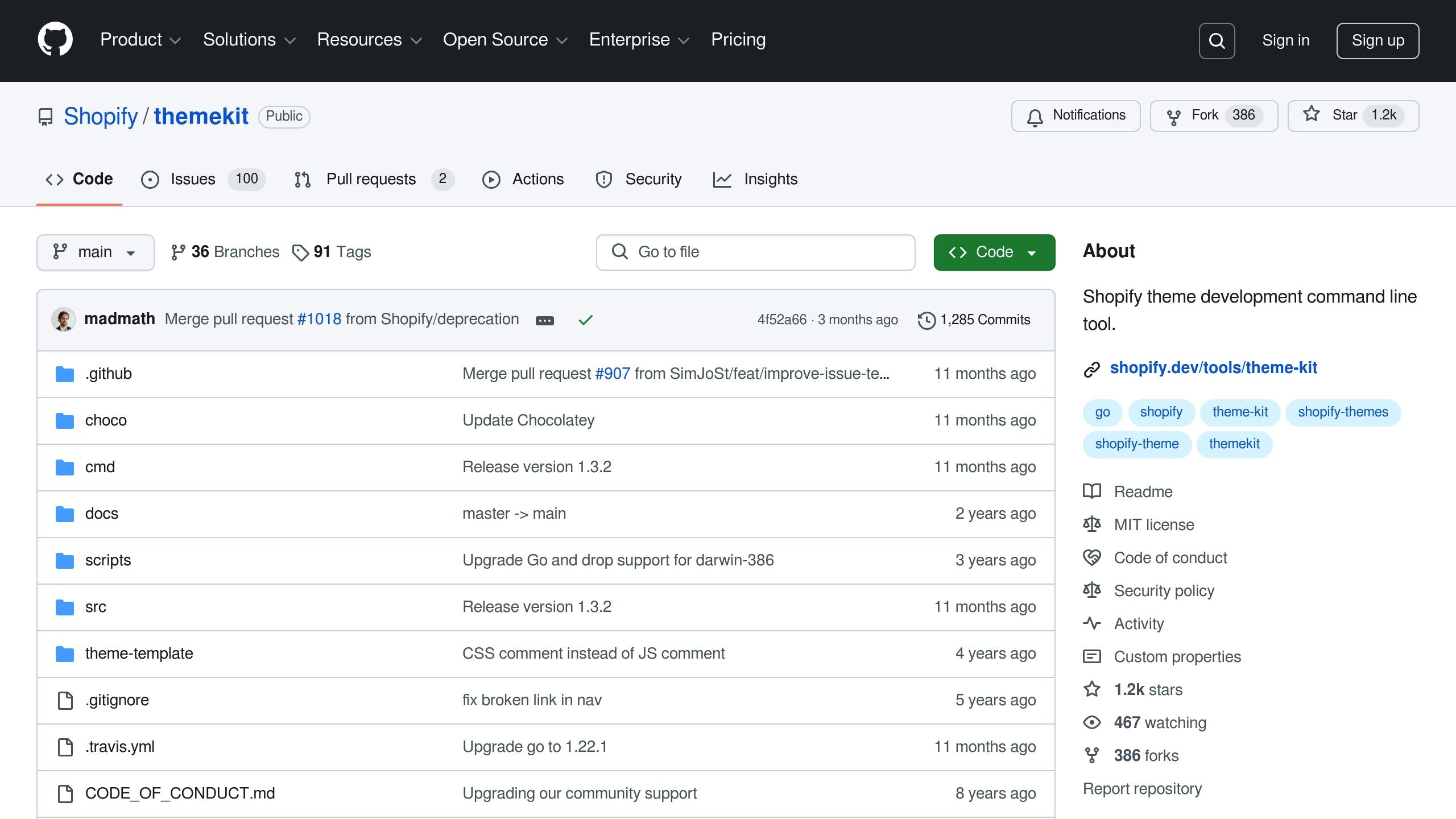Open the Shopify organization link
The width and height of the screenshot is (1456, 819).
coord(101,117)
